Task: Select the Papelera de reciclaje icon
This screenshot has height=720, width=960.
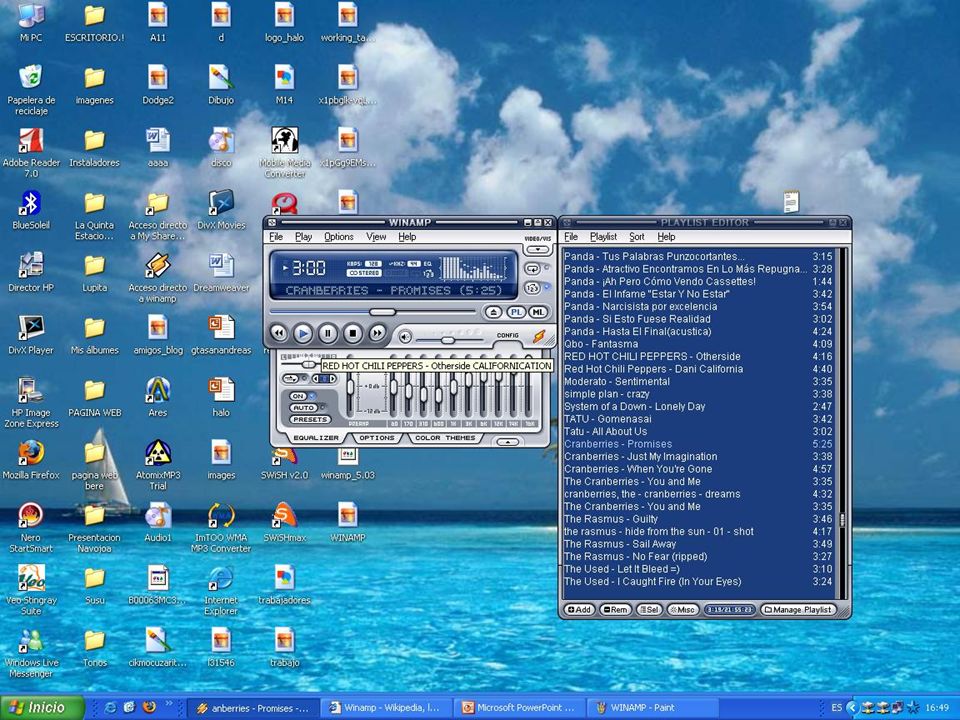Action: (31, 91)
